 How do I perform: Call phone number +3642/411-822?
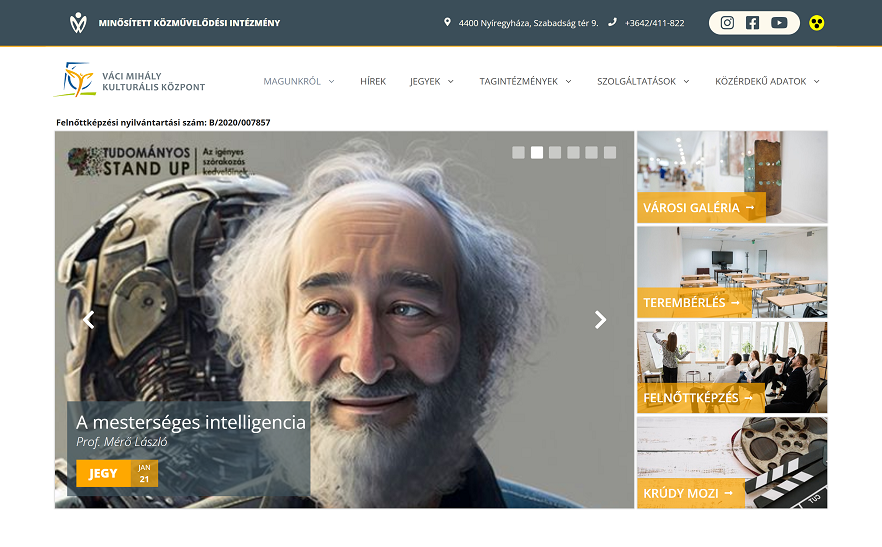(654, 23)
